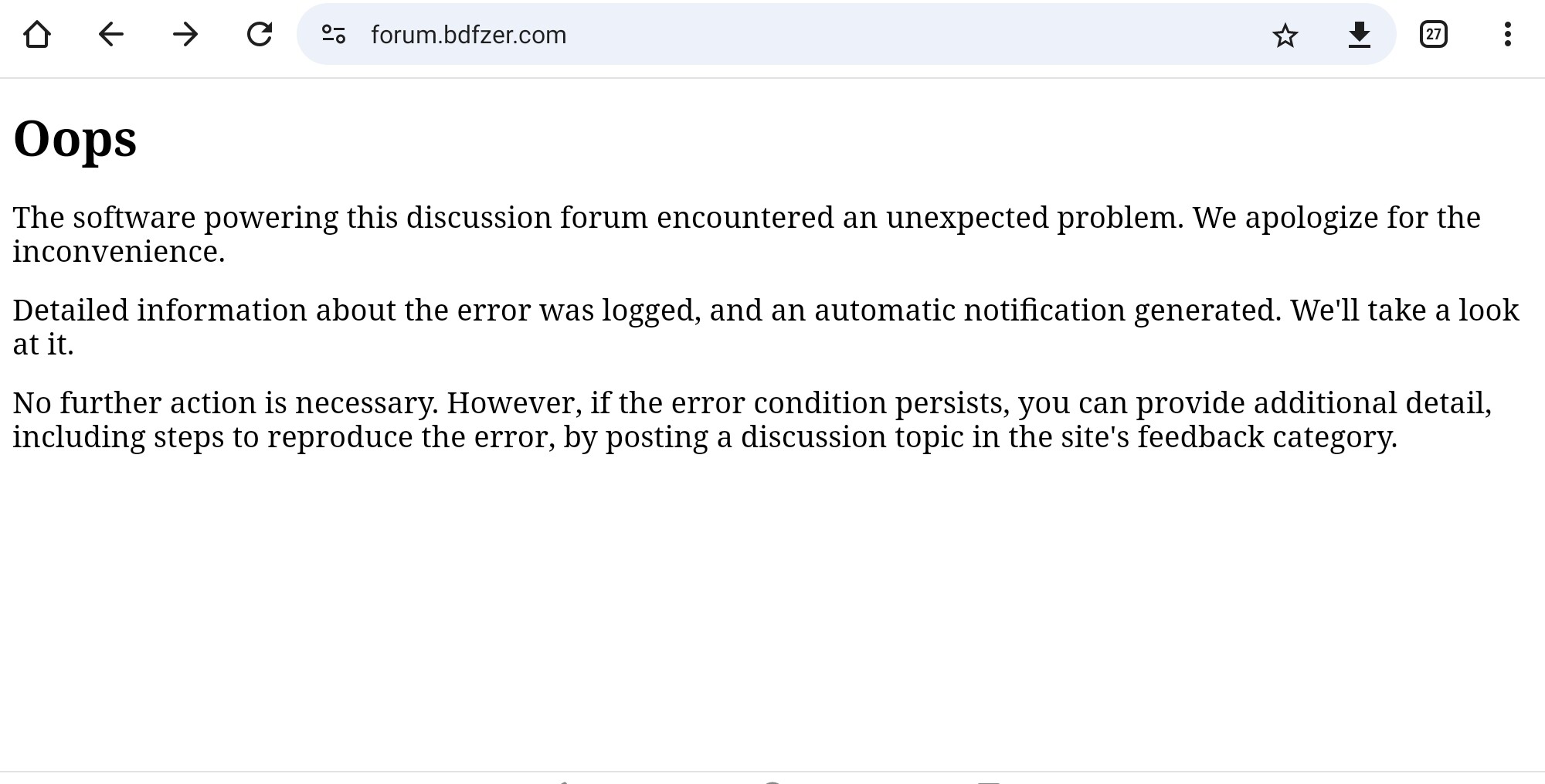Screen dimensions: 1545x784
Task: Download the current page
Action: (x=1359, y=35)
